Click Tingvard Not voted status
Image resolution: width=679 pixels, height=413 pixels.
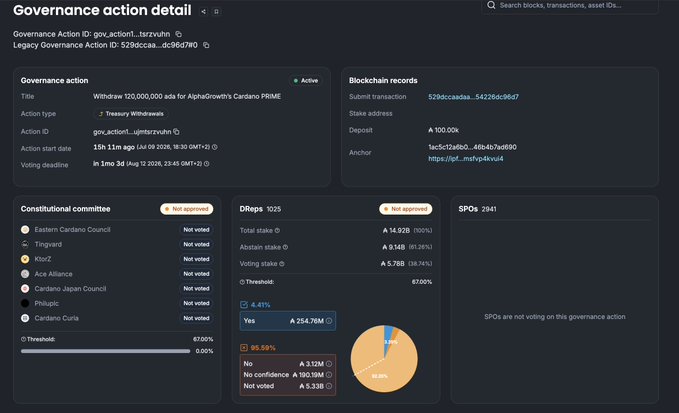196,244
